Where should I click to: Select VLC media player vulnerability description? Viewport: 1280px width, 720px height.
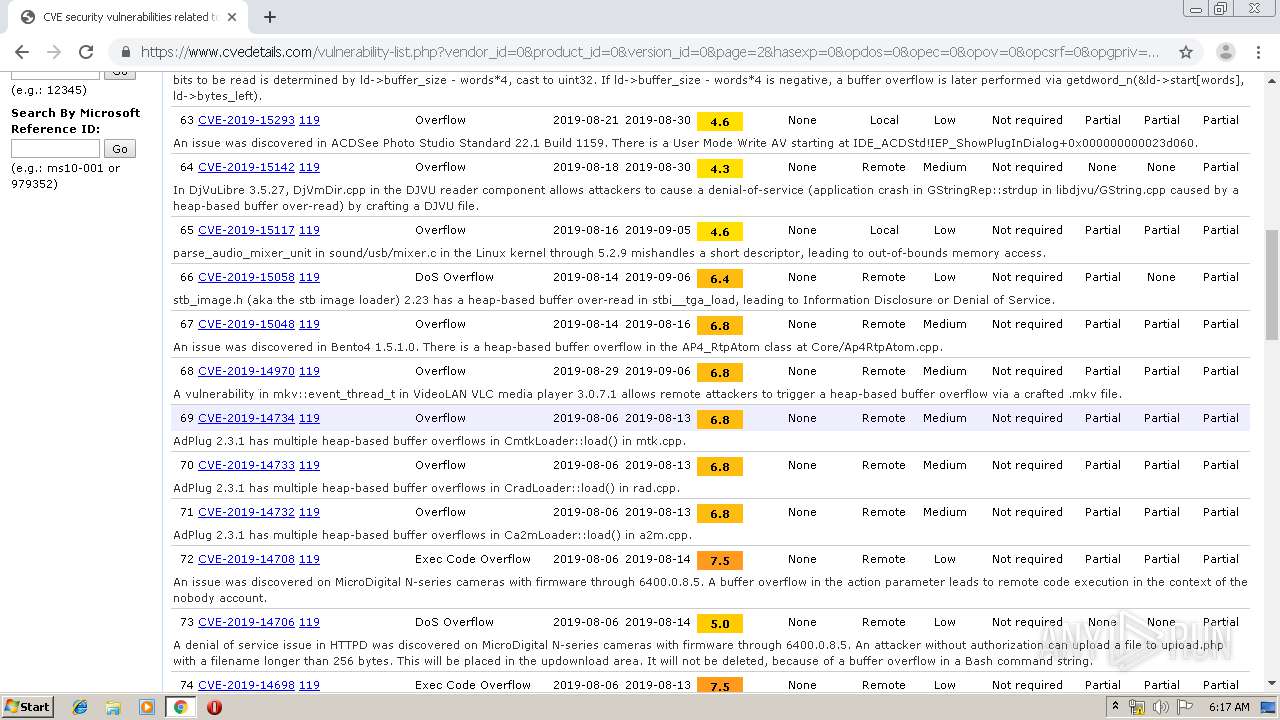coord(647,394)
